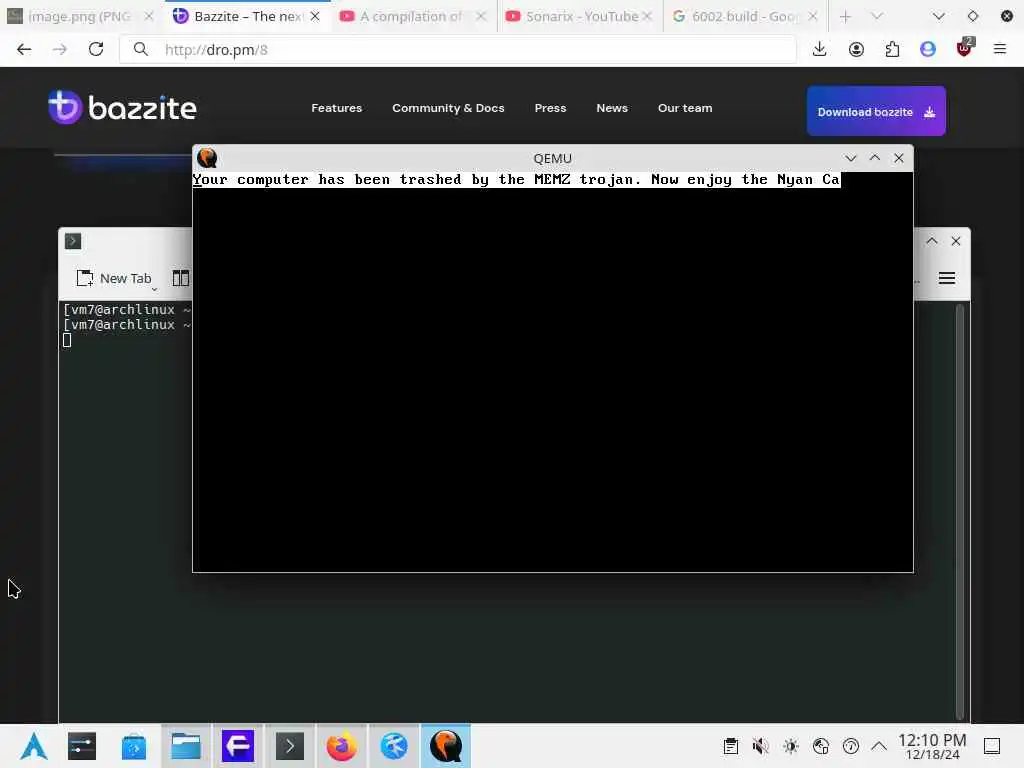Open the Press page link
The height and width of the screenshot is (768, 1024).
pyautogui.click(x=551, y=108)
